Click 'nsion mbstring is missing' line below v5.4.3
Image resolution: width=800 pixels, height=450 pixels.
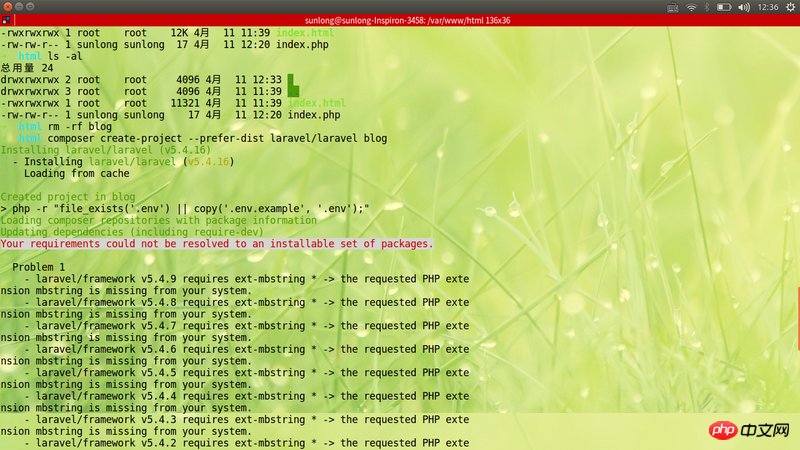126,432
